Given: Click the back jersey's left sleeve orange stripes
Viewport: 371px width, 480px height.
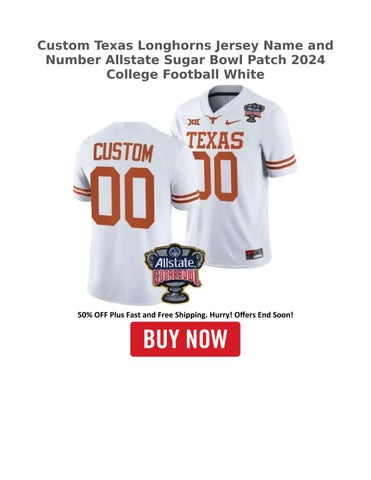Looking at the screenshot, I should tap(82, 191).
